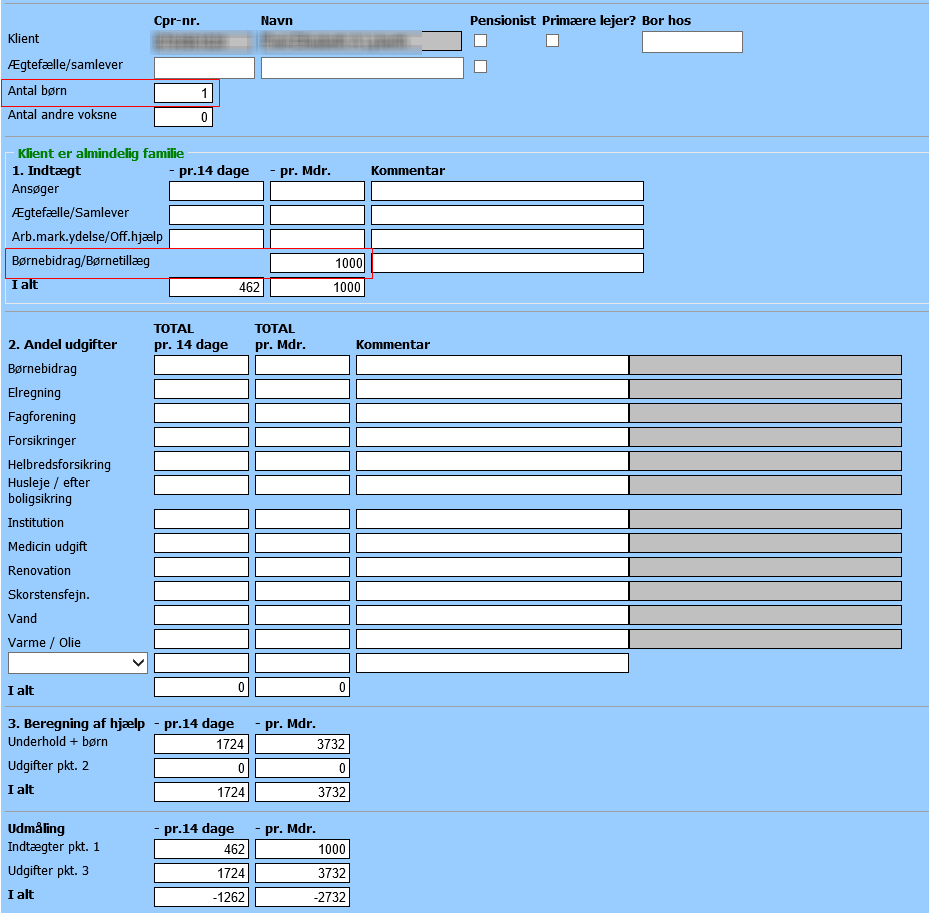Viewport: 929px width, 913px height.
Task: Click Varme / Olie pr. 14 dage field
Action: [x=201, y=639]
